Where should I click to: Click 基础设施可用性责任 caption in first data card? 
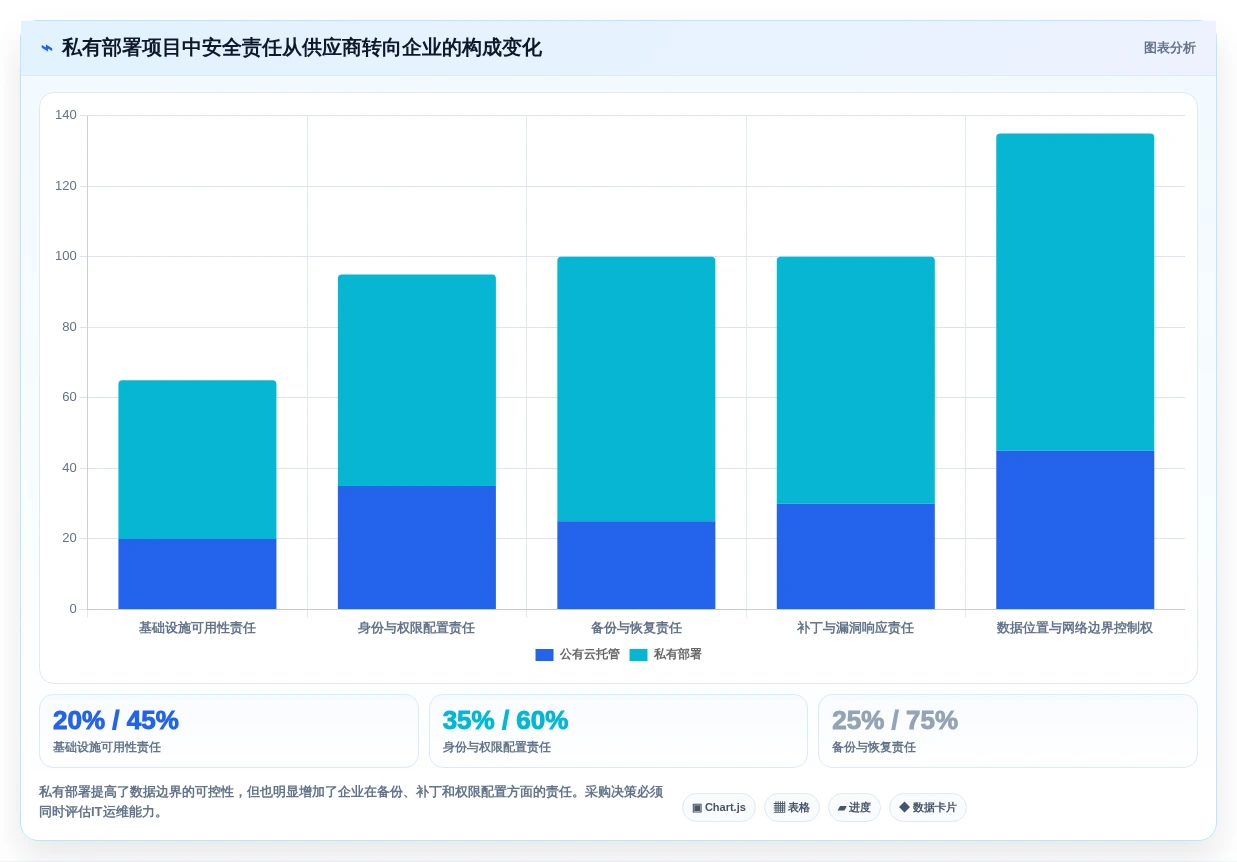pos(107,748)
